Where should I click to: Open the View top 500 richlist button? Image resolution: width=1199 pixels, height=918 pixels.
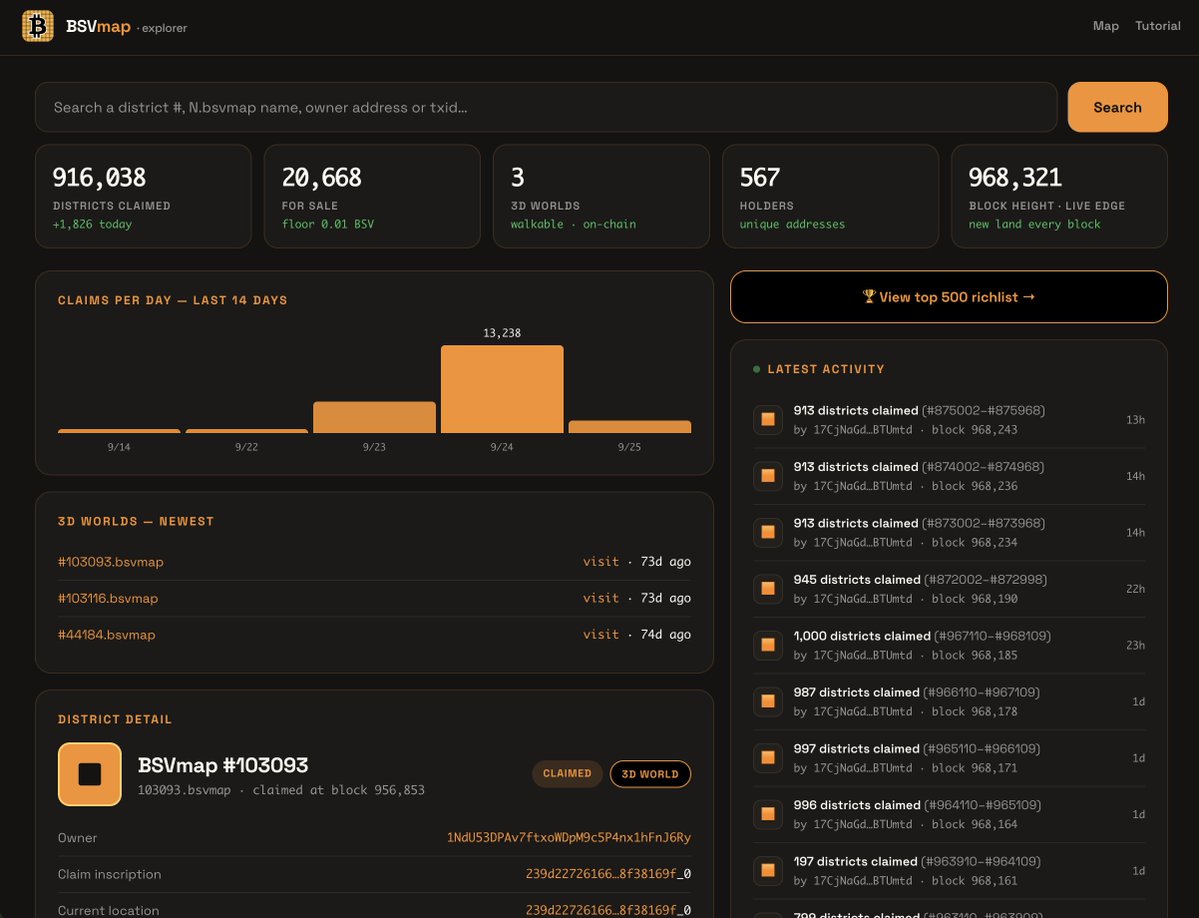(948, 297)
